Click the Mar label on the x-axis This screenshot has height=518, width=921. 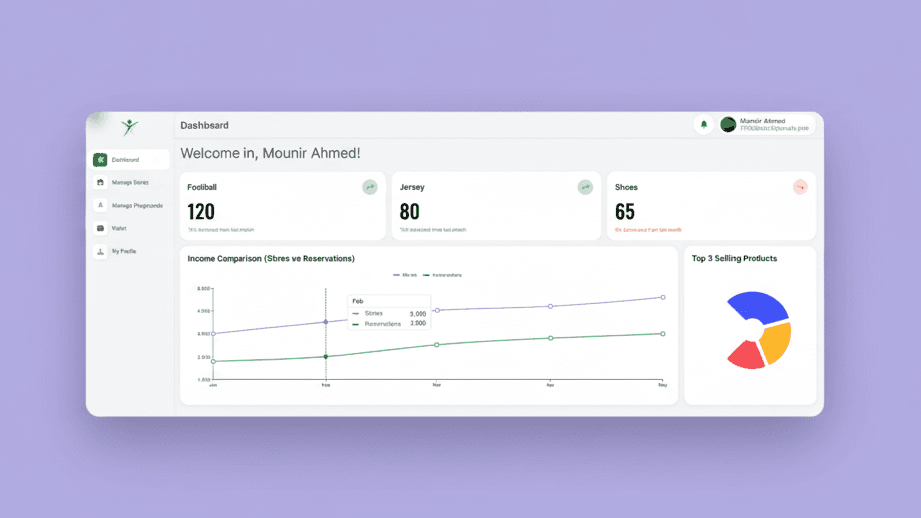pos(436,385)
